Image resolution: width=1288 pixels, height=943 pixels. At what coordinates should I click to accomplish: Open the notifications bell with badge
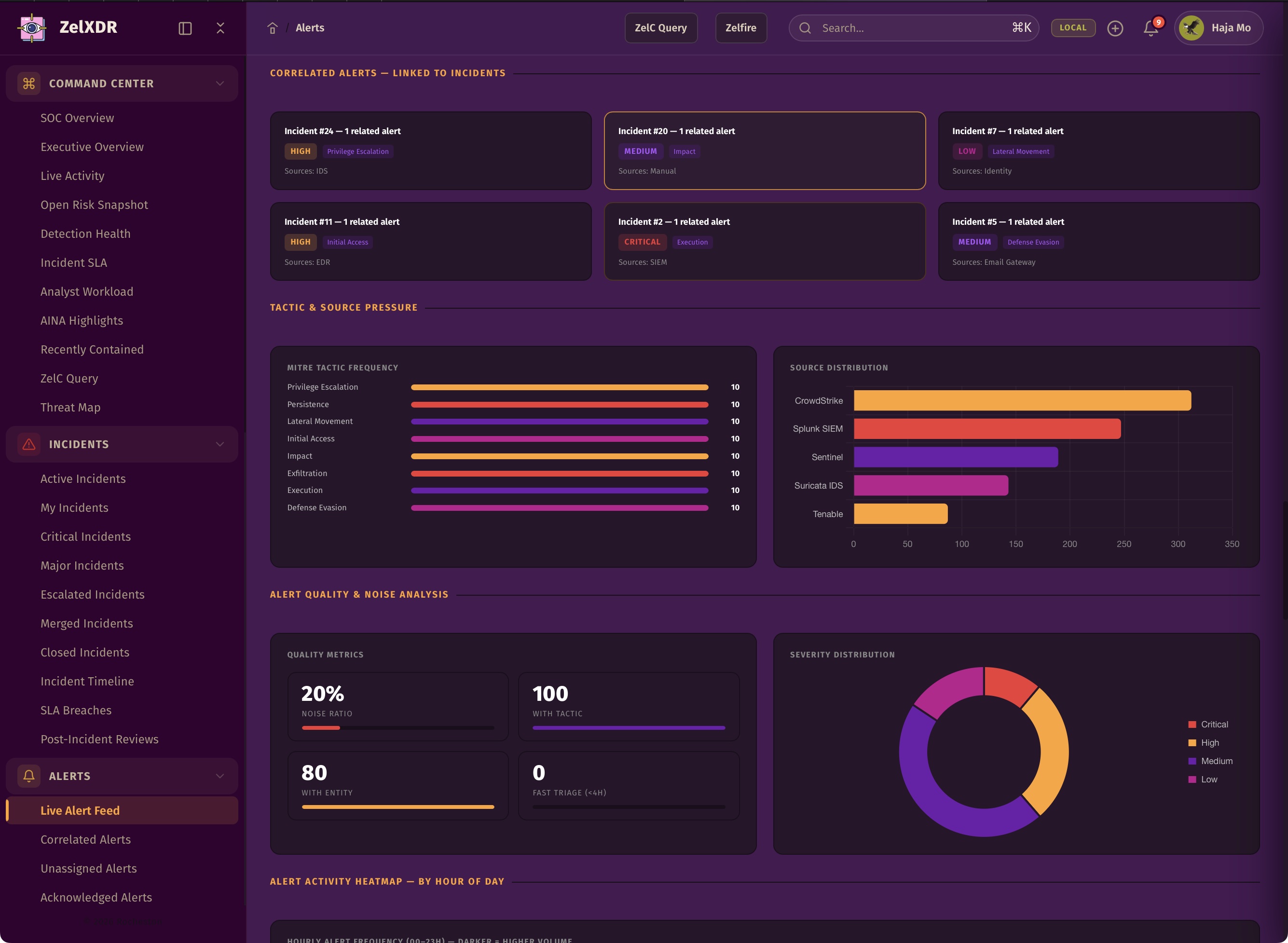(x=1151, y=28)
